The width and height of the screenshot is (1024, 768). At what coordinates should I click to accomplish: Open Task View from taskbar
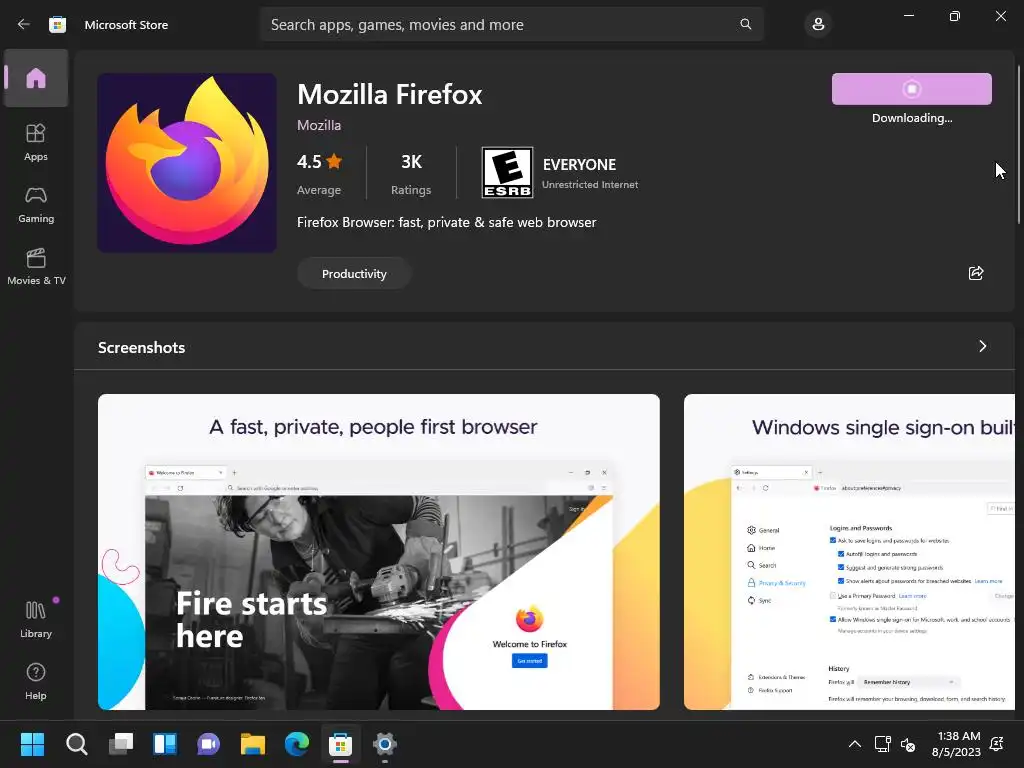121,744
